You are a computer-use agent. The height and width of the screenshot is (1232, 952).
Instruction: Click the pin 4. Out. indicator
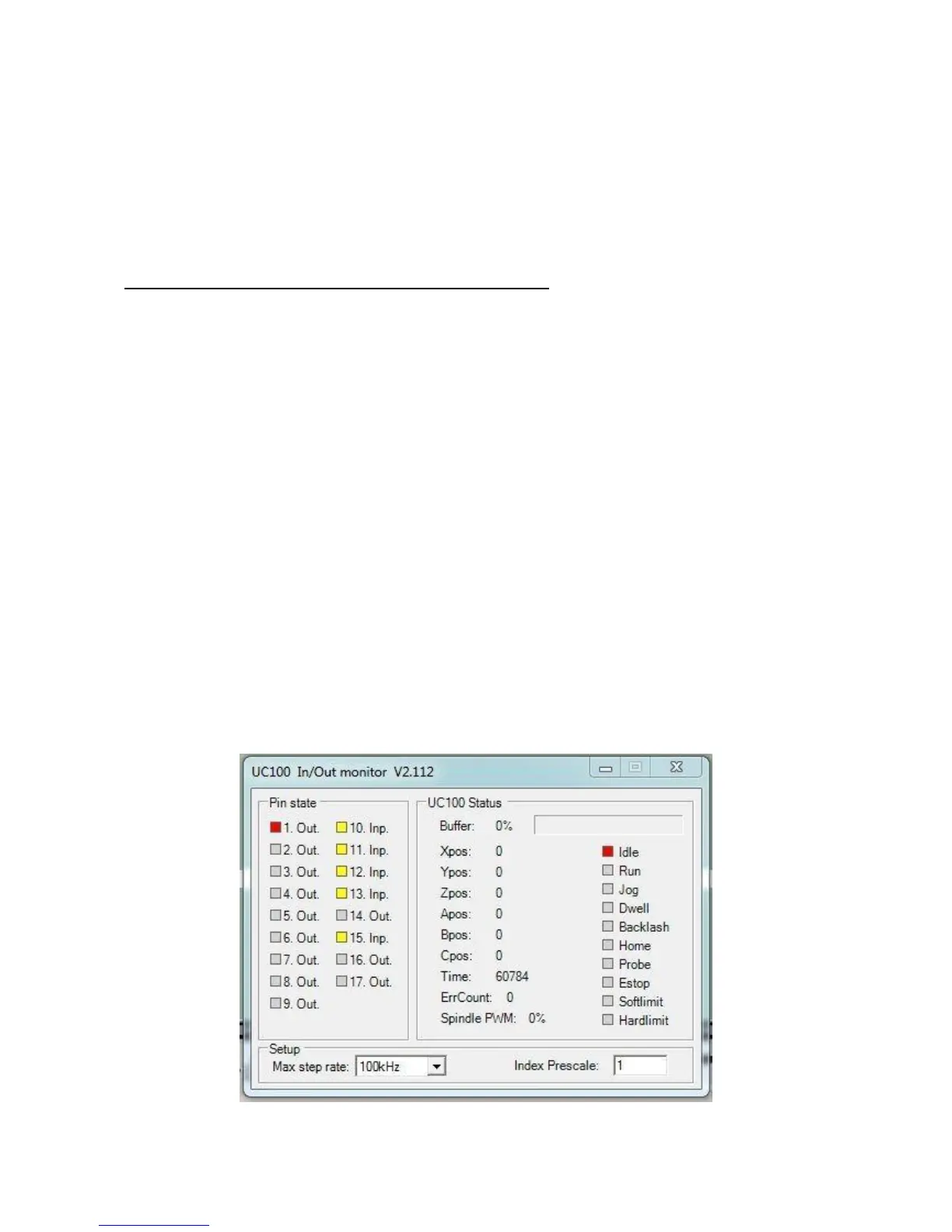point(275,893)
